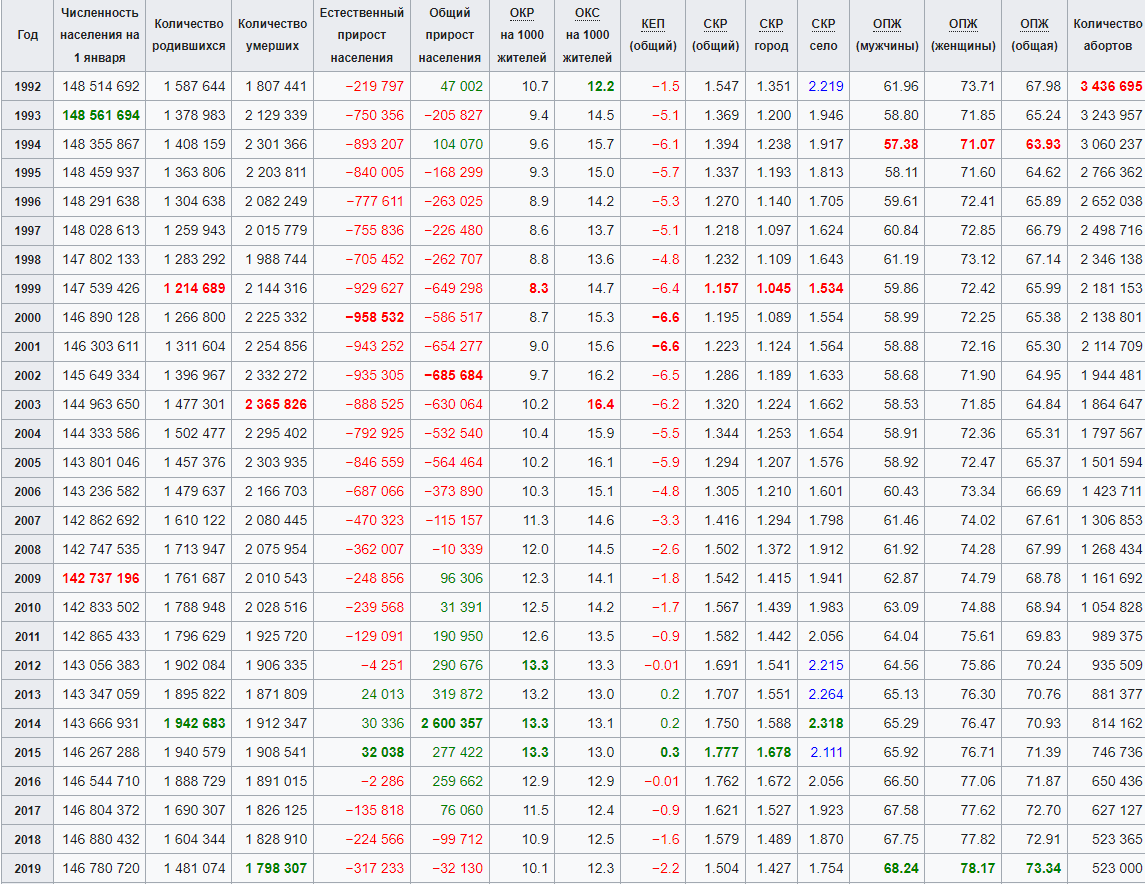Click the Количество умерших column header
This screenshot has height=884, width=1145.
coord(272,35)
